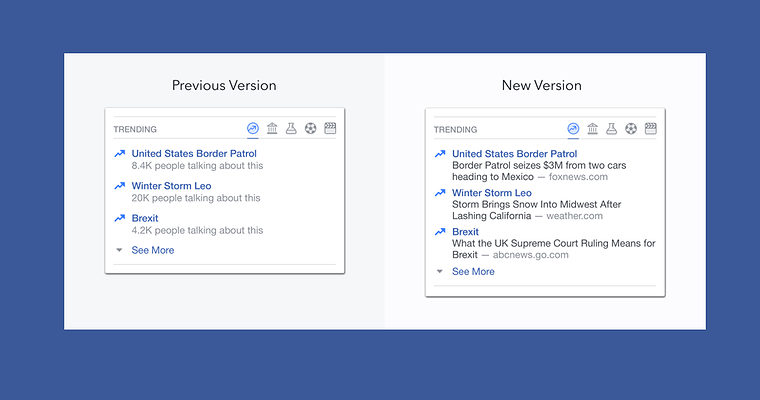The width and height of the screenshot is (760, 400).
Task: Open Science flask icon in New Version panel
Action: [x=612, y=129]
